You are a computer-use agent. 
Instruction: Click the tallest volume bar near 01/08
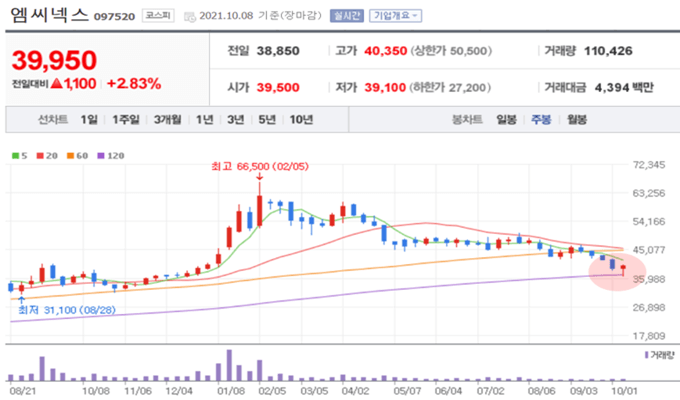click(229, 365)
